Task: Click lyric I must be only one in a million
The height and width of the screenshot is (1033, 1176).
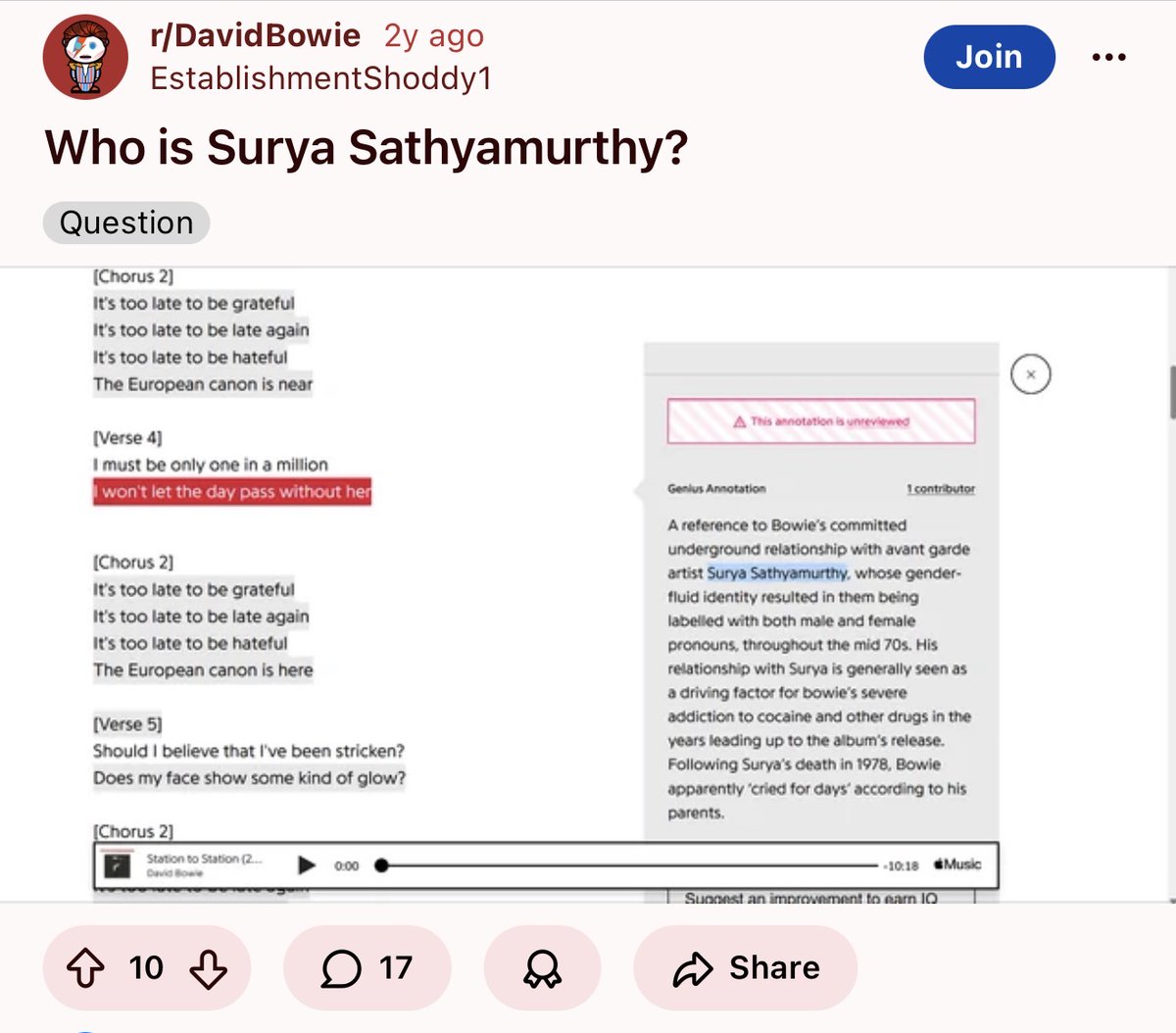Action: [211, 465]
